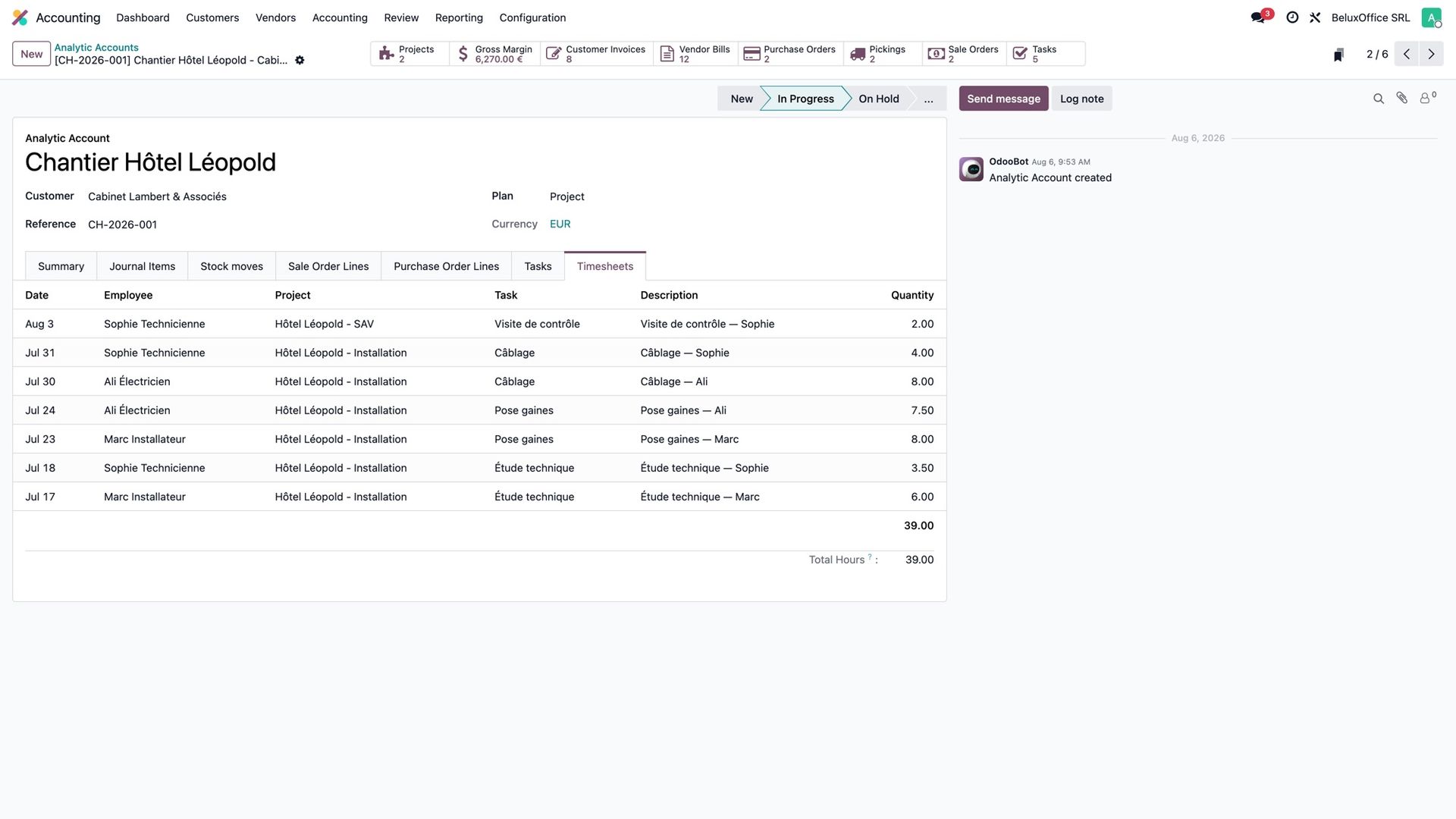Open Vendor Bills smart button
Viewport: 1456px width, 819px height.
pos(696,54)
